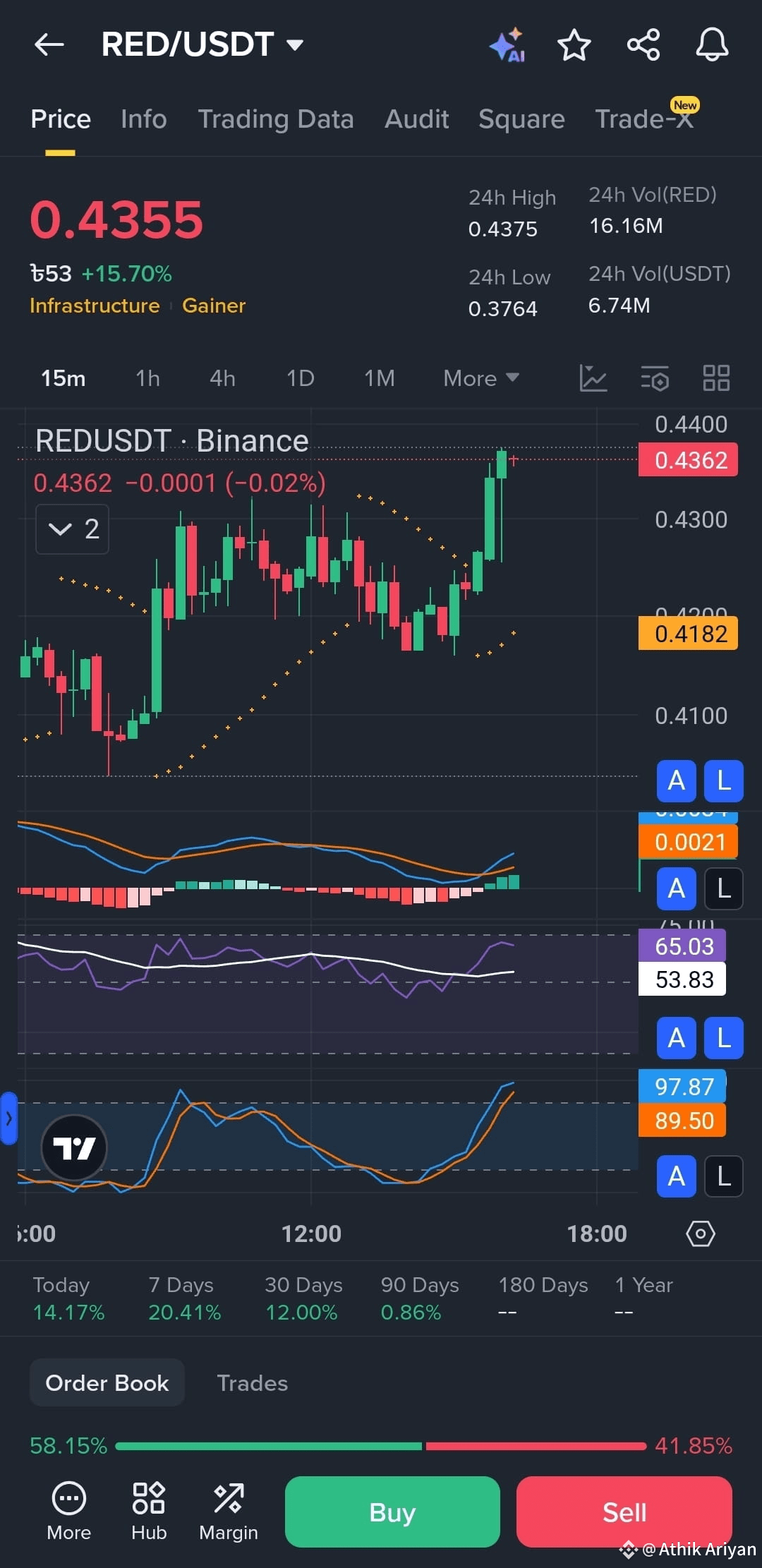The height and width of the screenshot is (1568, 762).
Task: Open Margin trading shortcut
Action: point(229,1511)
